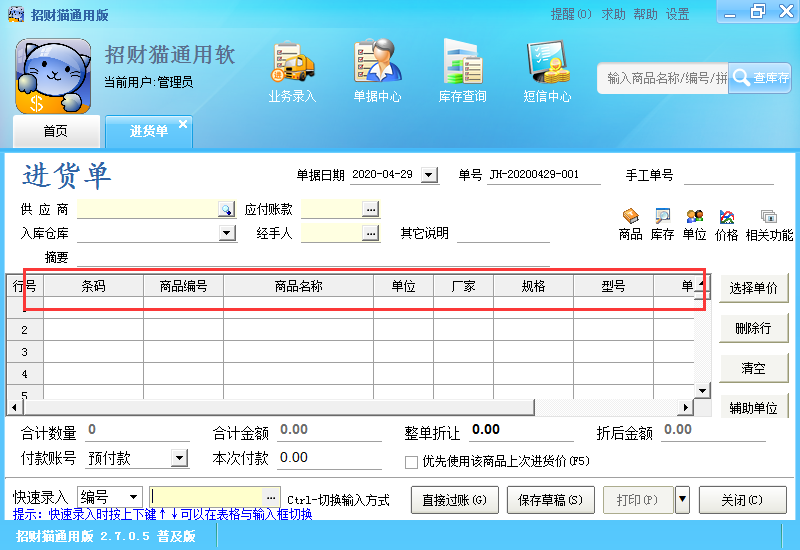
Task: Click 型号 column header
Action: (x=613, y=286)
